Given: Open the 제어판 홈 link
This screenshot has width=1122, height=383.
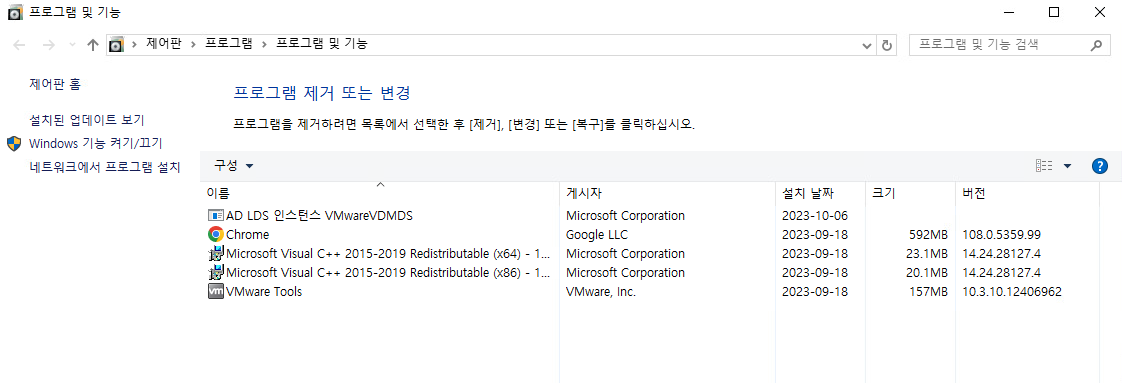Looking at the screenshot, I should pyautogui.click(x=55, y=84).
